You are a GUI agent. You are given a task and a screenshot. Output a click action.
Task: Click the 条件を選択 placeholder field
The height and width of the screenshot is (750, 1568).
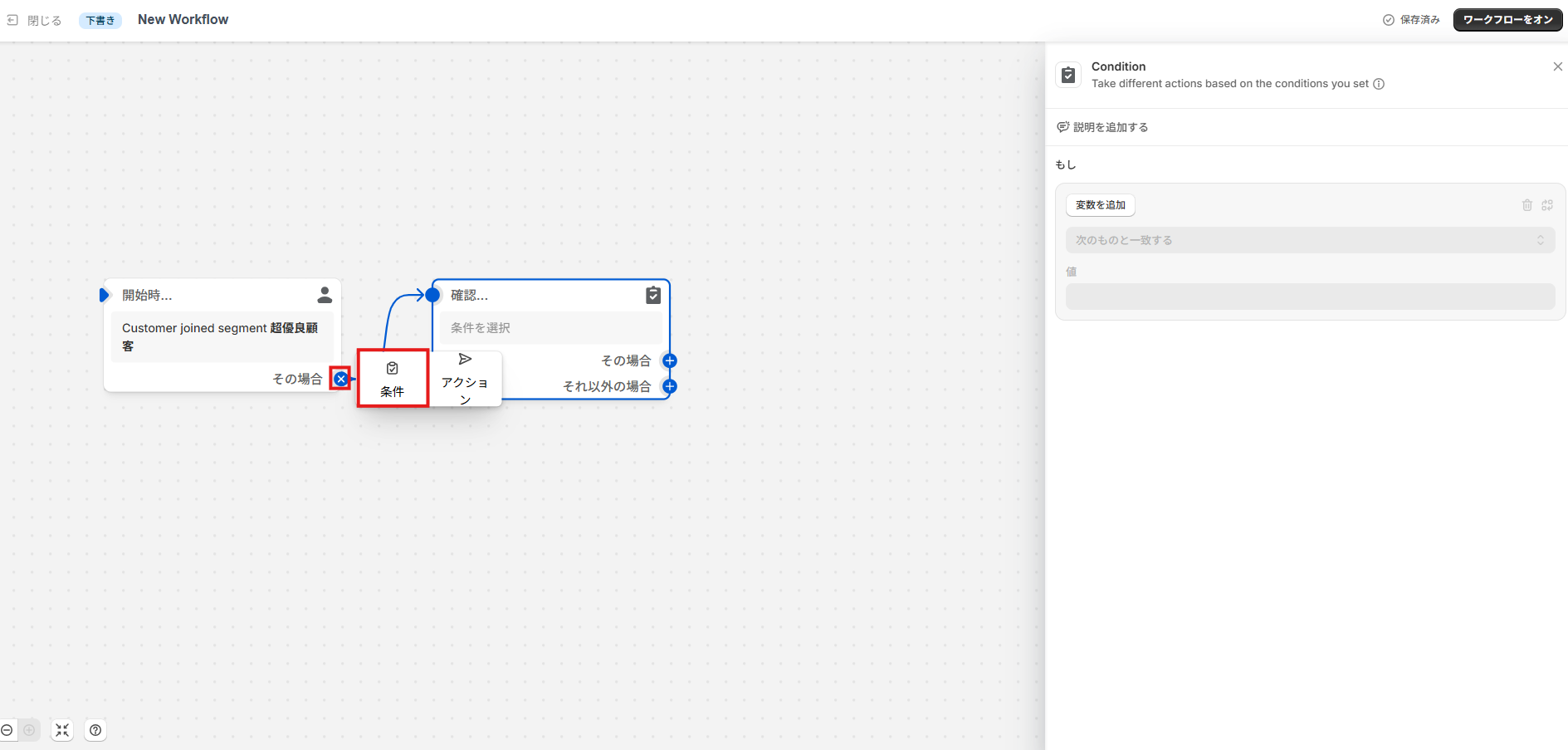pos(551,328)
